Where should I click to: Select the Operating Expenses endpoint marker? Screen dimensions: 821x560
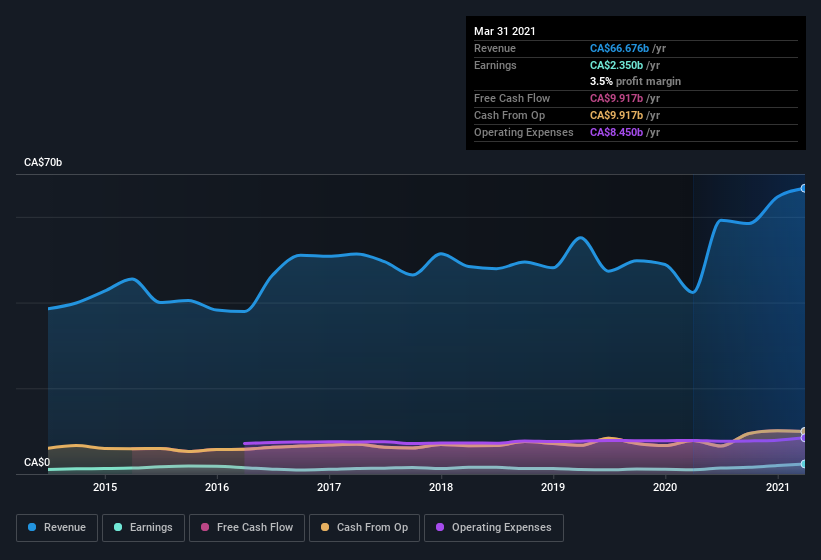tap(804, 438)
